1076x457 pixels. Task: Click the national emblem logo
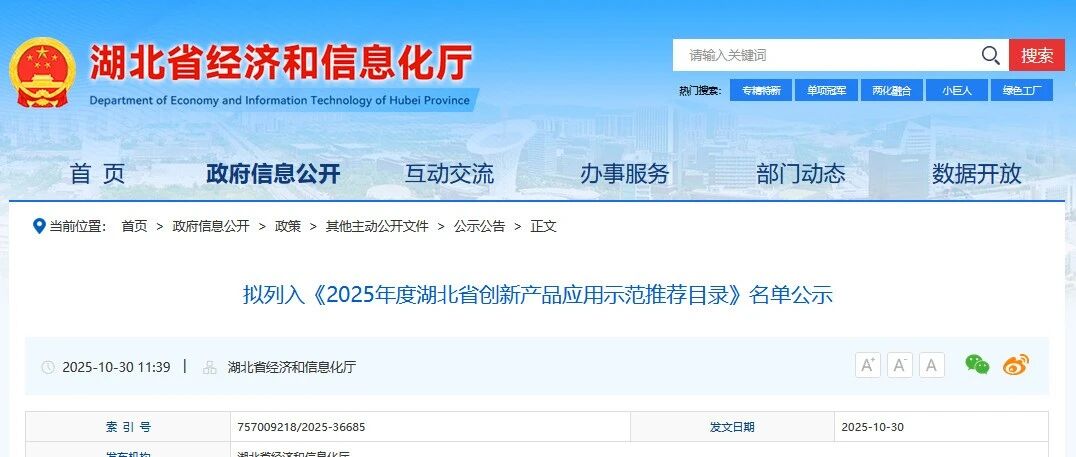(43, 72)
